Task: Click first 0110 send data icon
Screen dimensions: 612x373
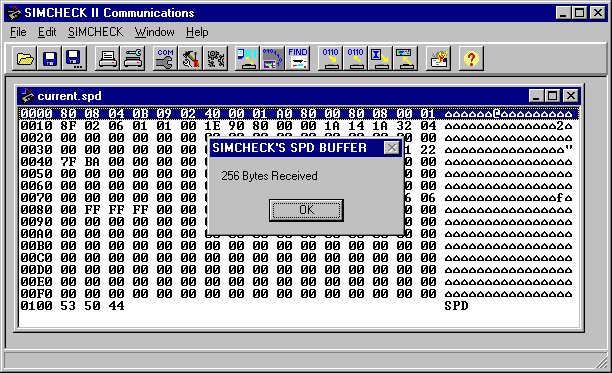Action: pyautogui.click(x=331, y=59)
